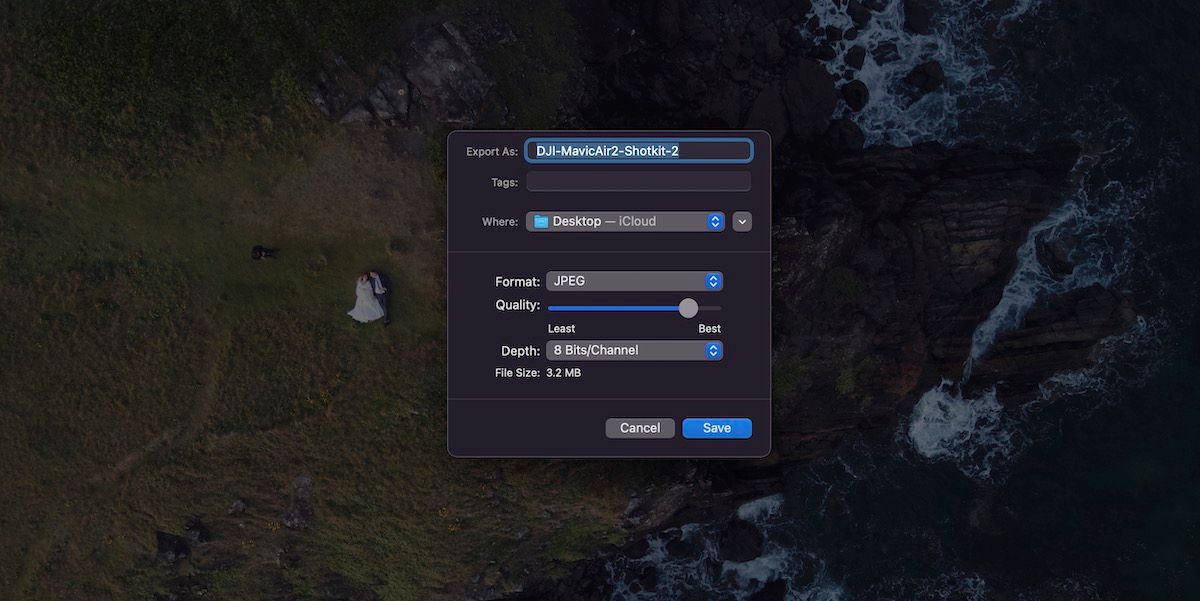This screenshot has height=601, width=1200.
Task: Cancel the export dialog
Action: click(640, 428)
